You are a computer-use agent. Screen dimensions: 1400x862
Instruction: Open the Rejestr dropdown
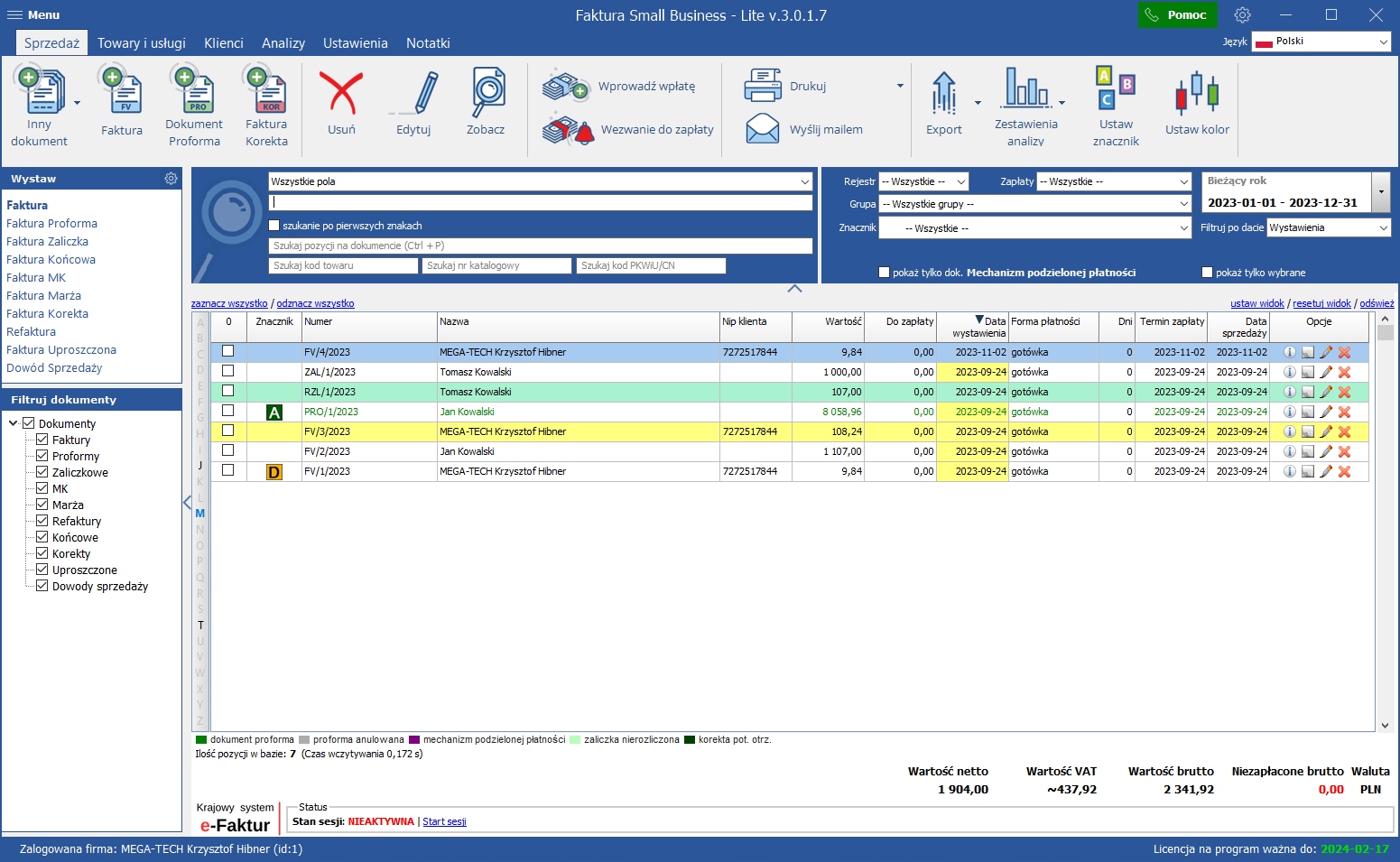tap(923, 181)
